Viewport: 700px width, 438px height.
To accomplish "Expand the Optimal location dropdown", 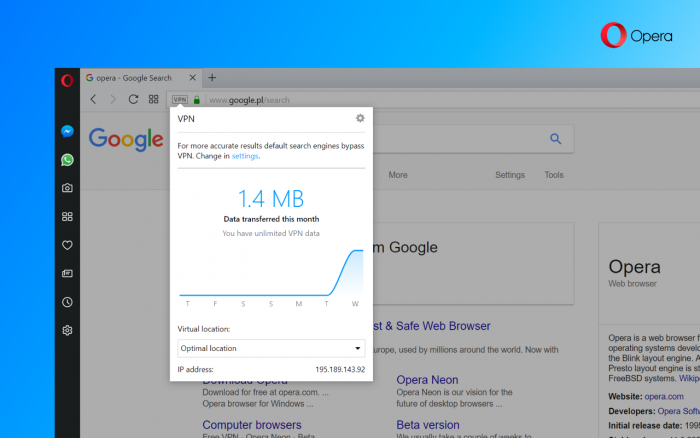I will [x=271, y=348].
